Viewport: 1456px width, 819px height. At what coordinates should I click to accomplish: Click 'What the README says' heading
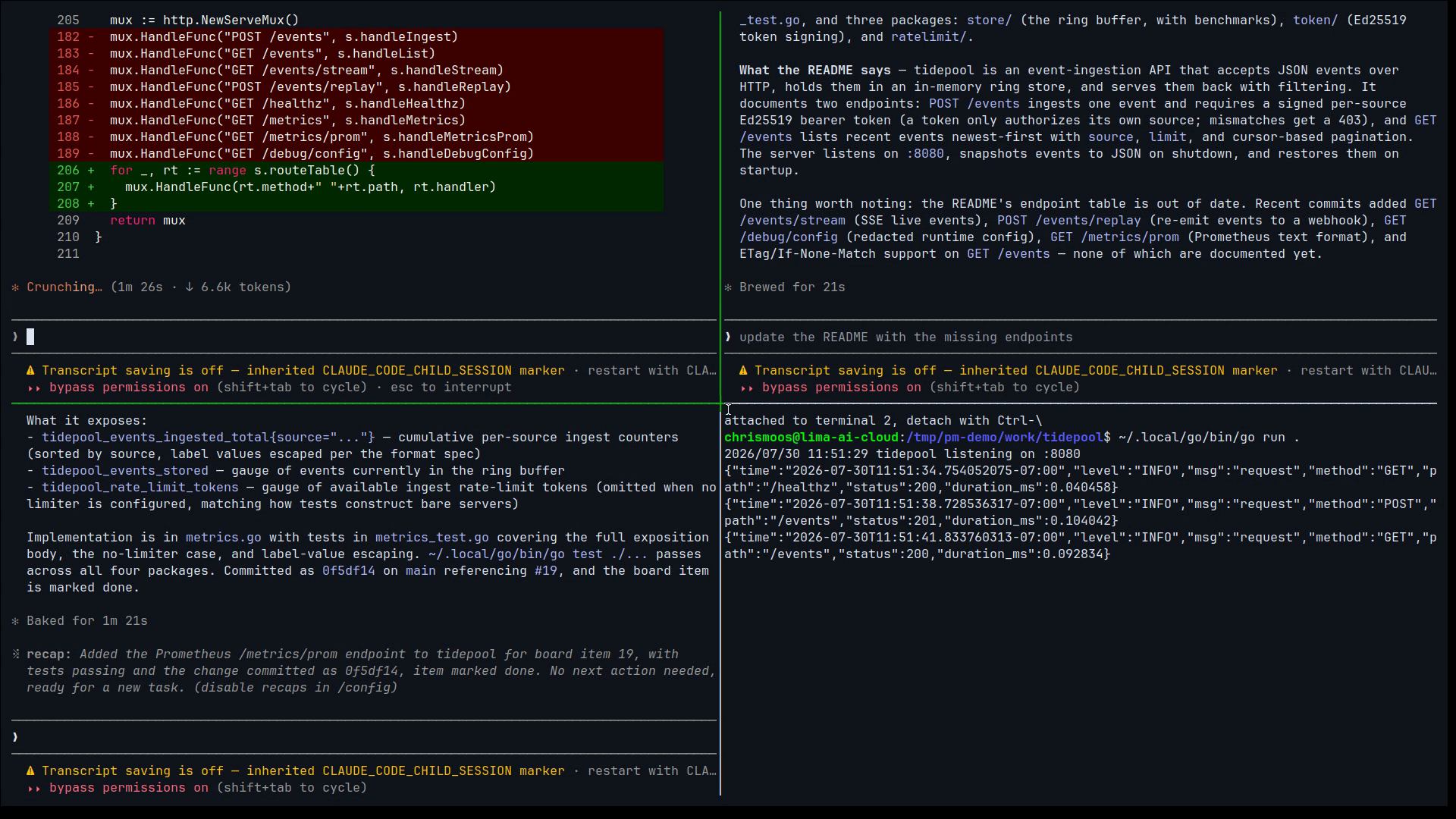[815, 71]
